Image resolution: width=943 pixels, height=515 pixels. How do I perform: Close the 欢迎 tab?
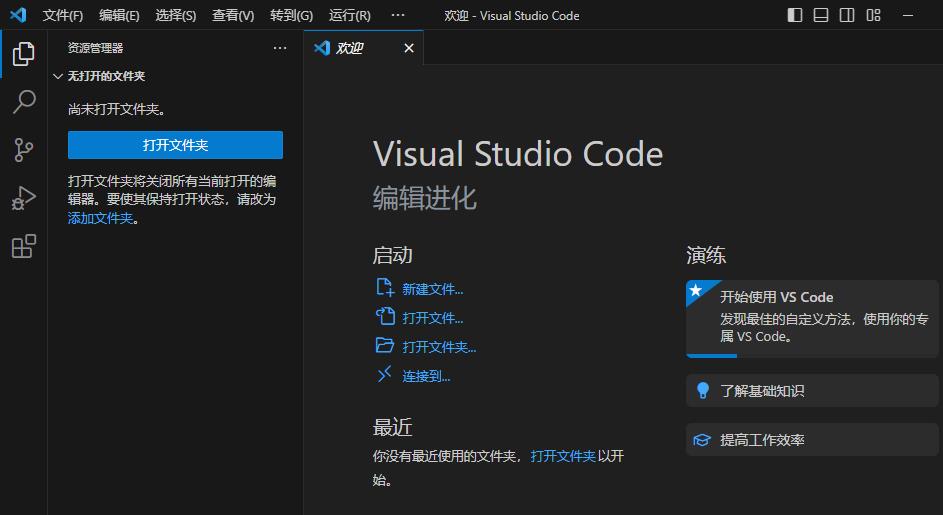[409, 48]
